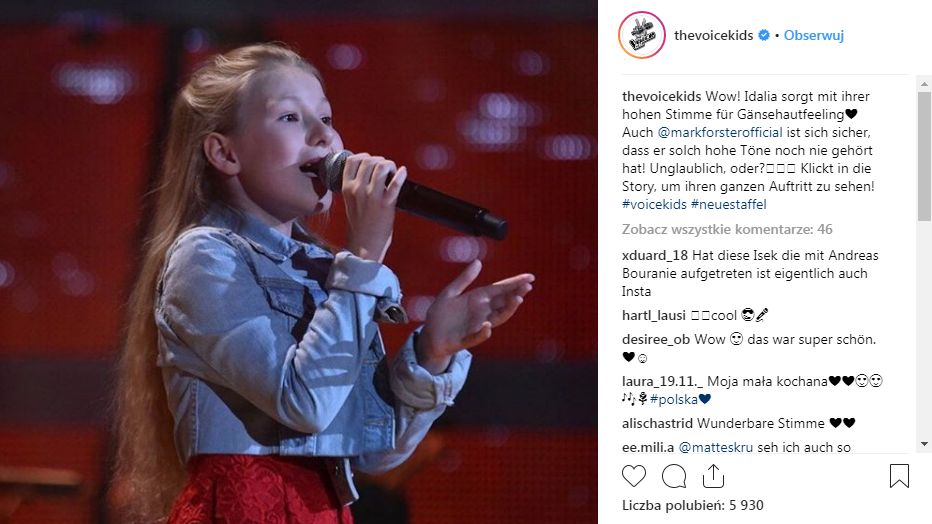Open #voicekids hashtag
Screen dimensions: 932x524
654,204
